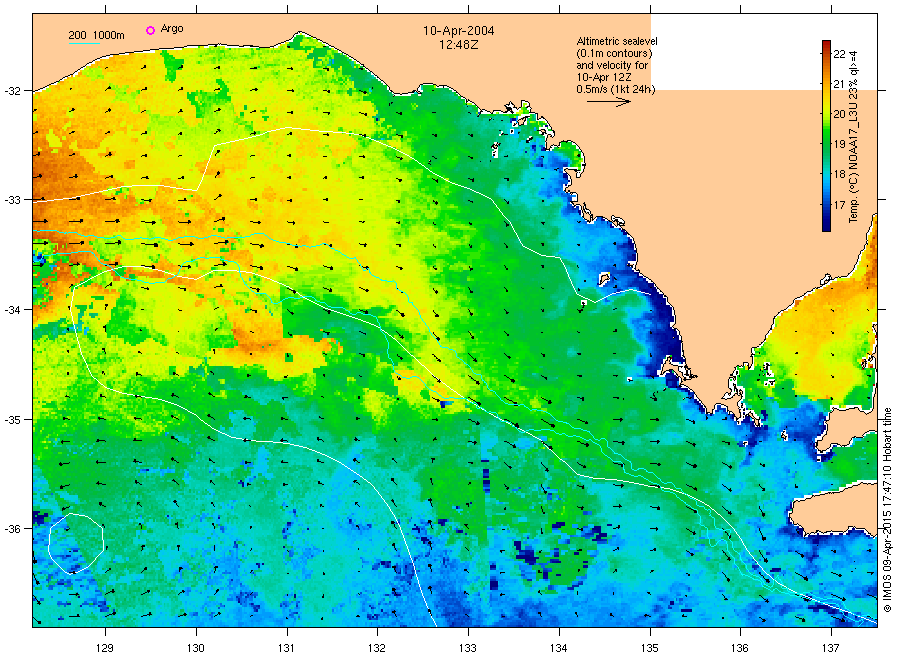Click the temperature color bar

coord(826,136)
